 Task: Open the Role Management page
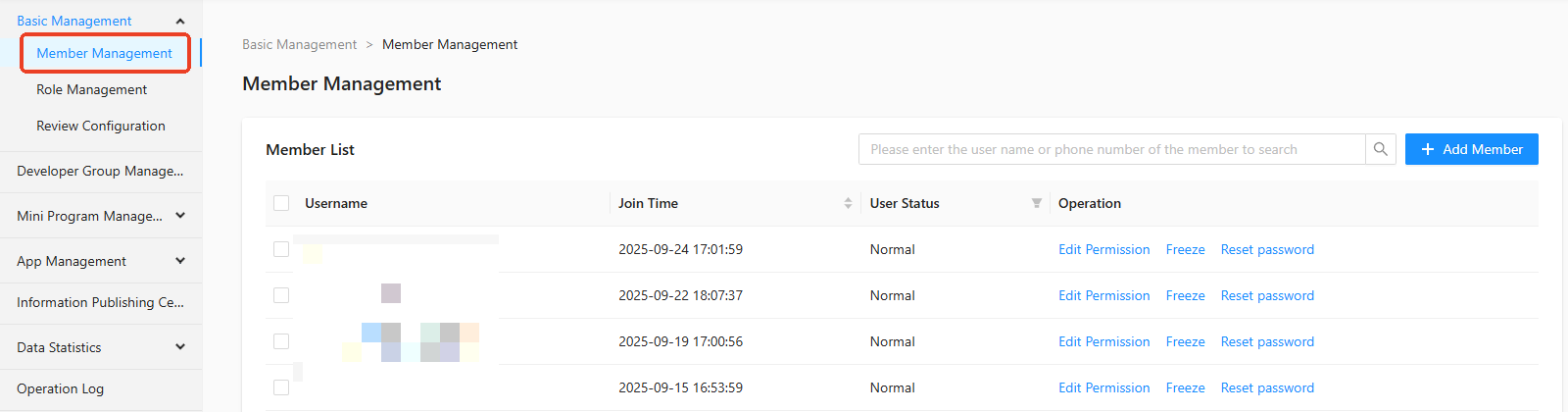pos(92,89)
